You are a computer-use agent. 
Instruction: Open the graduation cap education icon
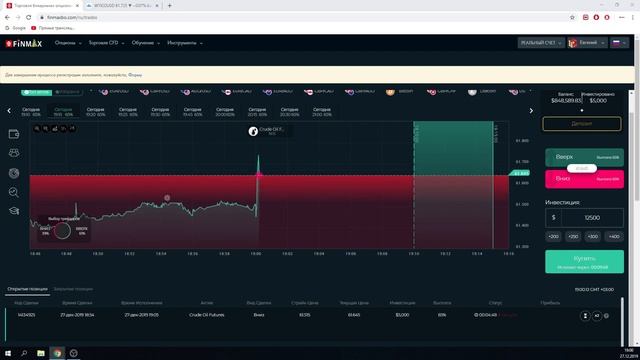[14, 211]
